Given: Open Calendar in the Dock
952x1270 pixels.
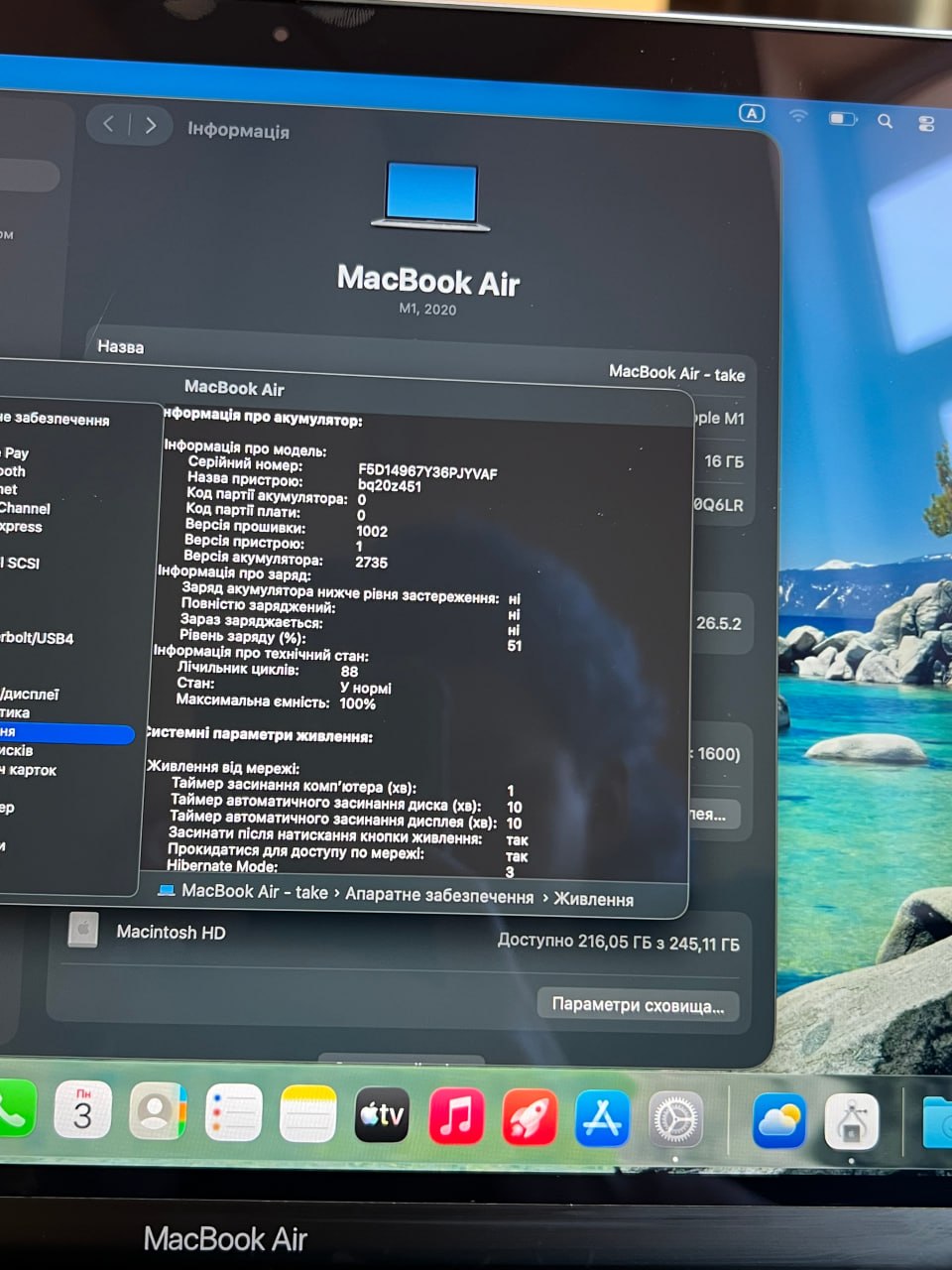Looking at the screenshot, I should click(x=81, y=1109).
